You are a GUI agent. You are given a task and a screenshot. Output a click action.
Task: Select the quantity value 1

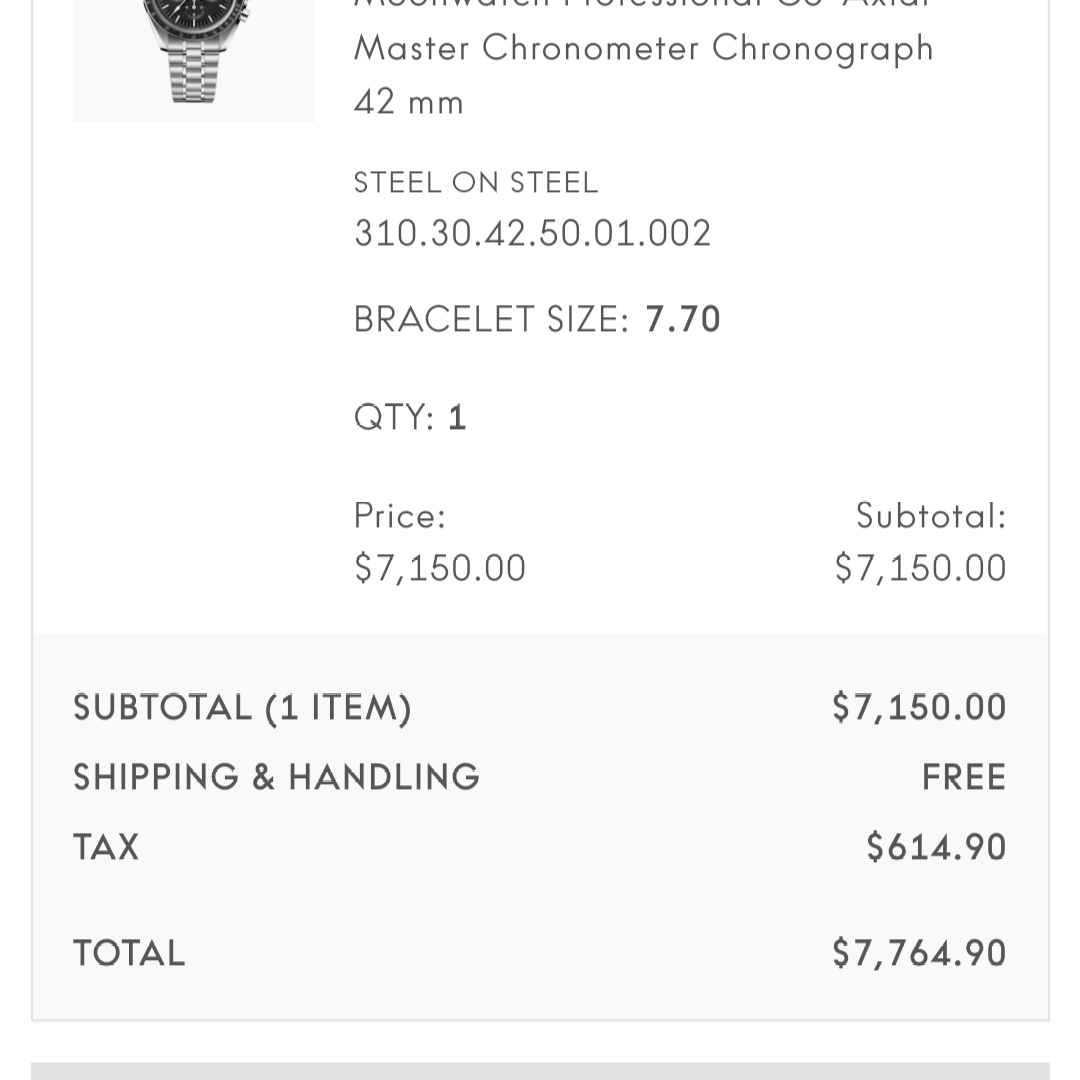tap(457, 417)
